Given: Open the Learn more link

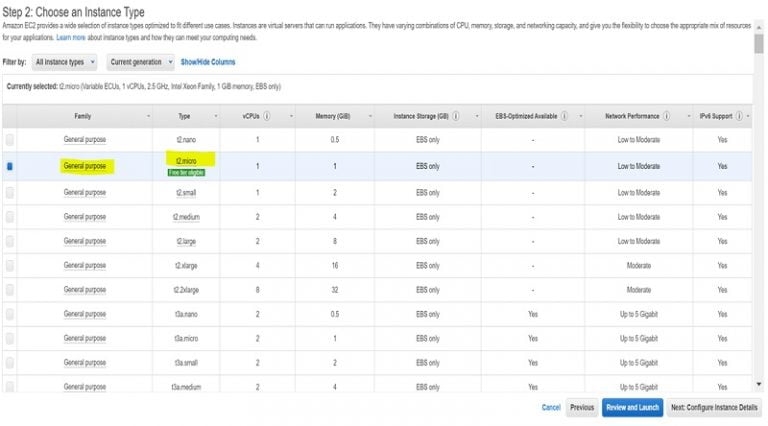Looking at the screenshot, I should click(71, 38).
